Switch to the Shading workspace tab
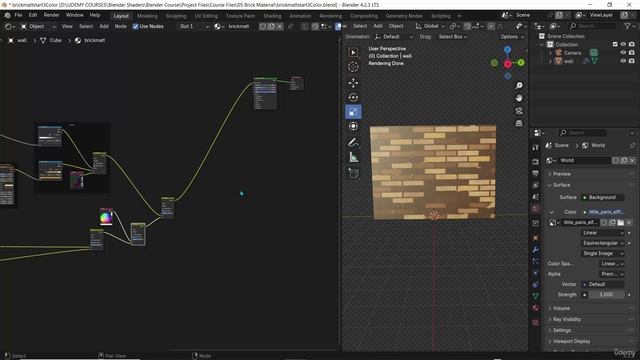 (x=272, y=16)
